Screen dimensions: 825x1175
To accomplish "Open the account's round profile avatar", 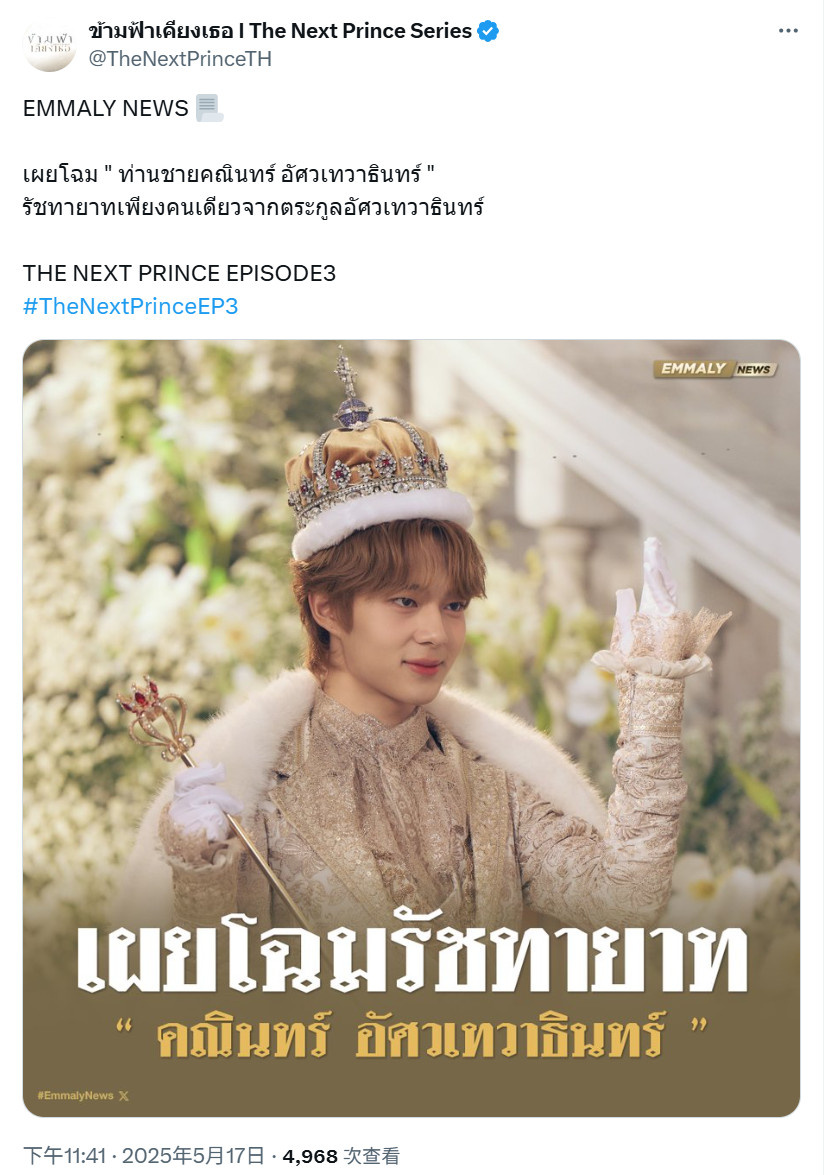I will coord(49,45).
